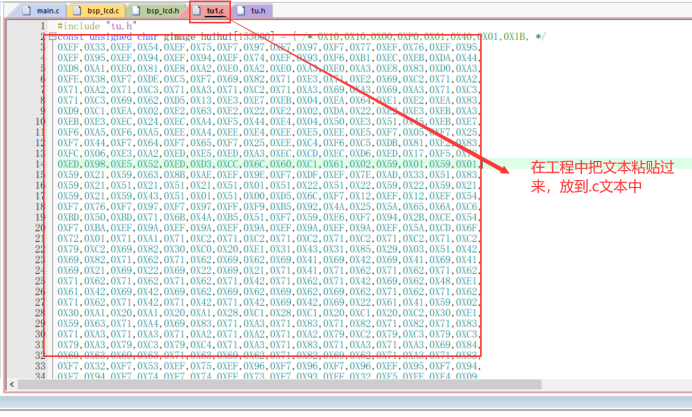This screenshot has width=692, height=417.
Task: Collapse the gImage_huihui array fold marker
Action: click(x=52, y=37)
